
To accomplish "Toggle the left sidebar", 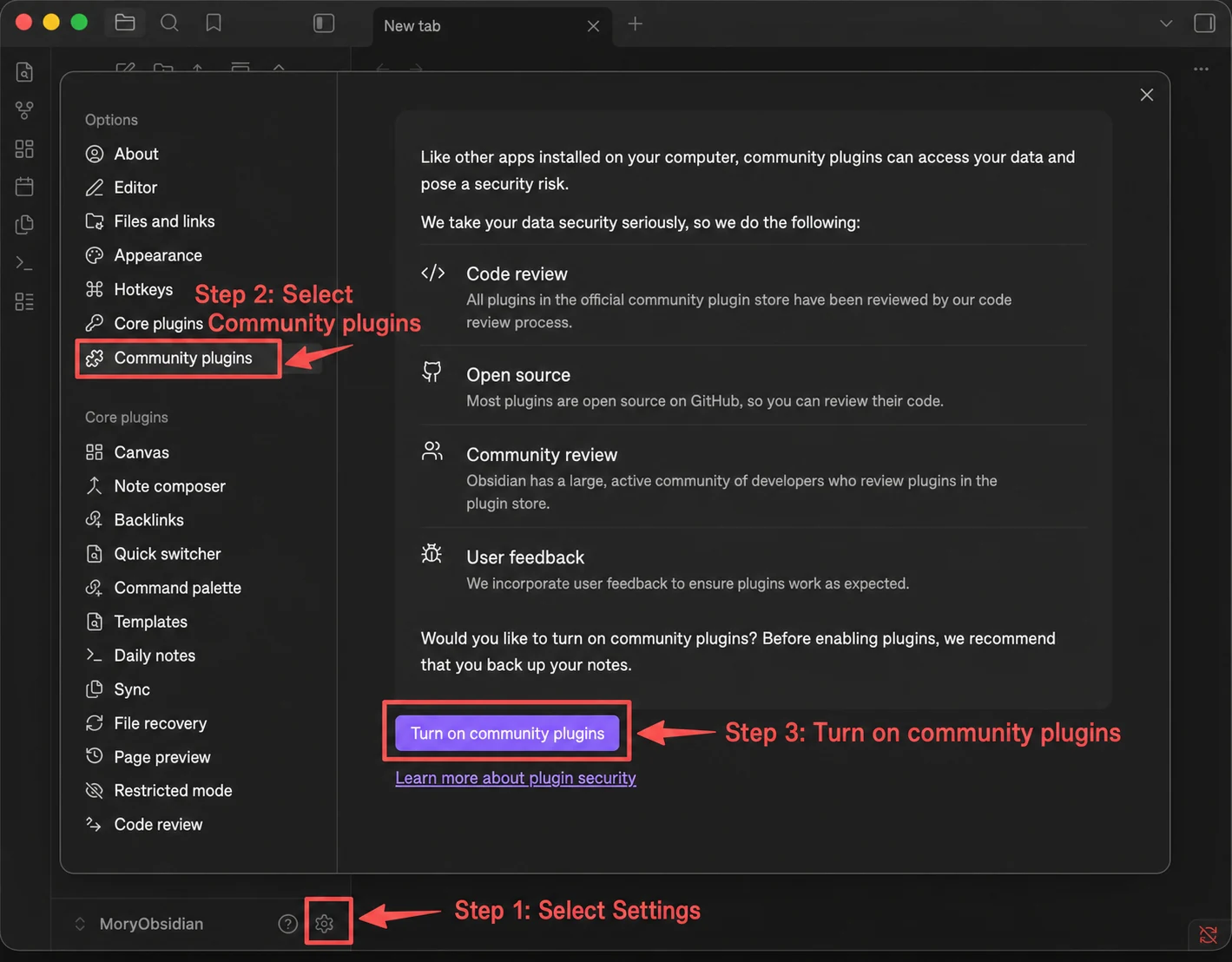I will tap(324, 23).
